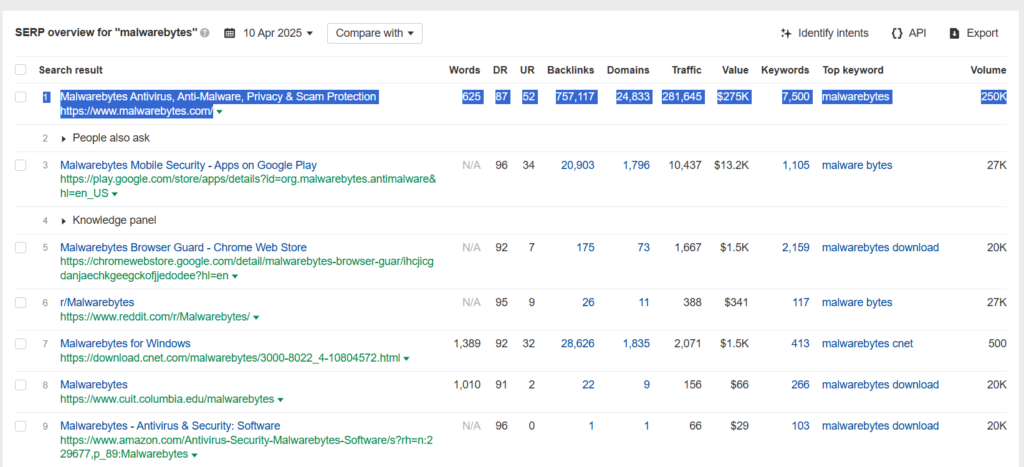Click the 281,645 traffic value
1024x467 pixels.
[682, 97]
